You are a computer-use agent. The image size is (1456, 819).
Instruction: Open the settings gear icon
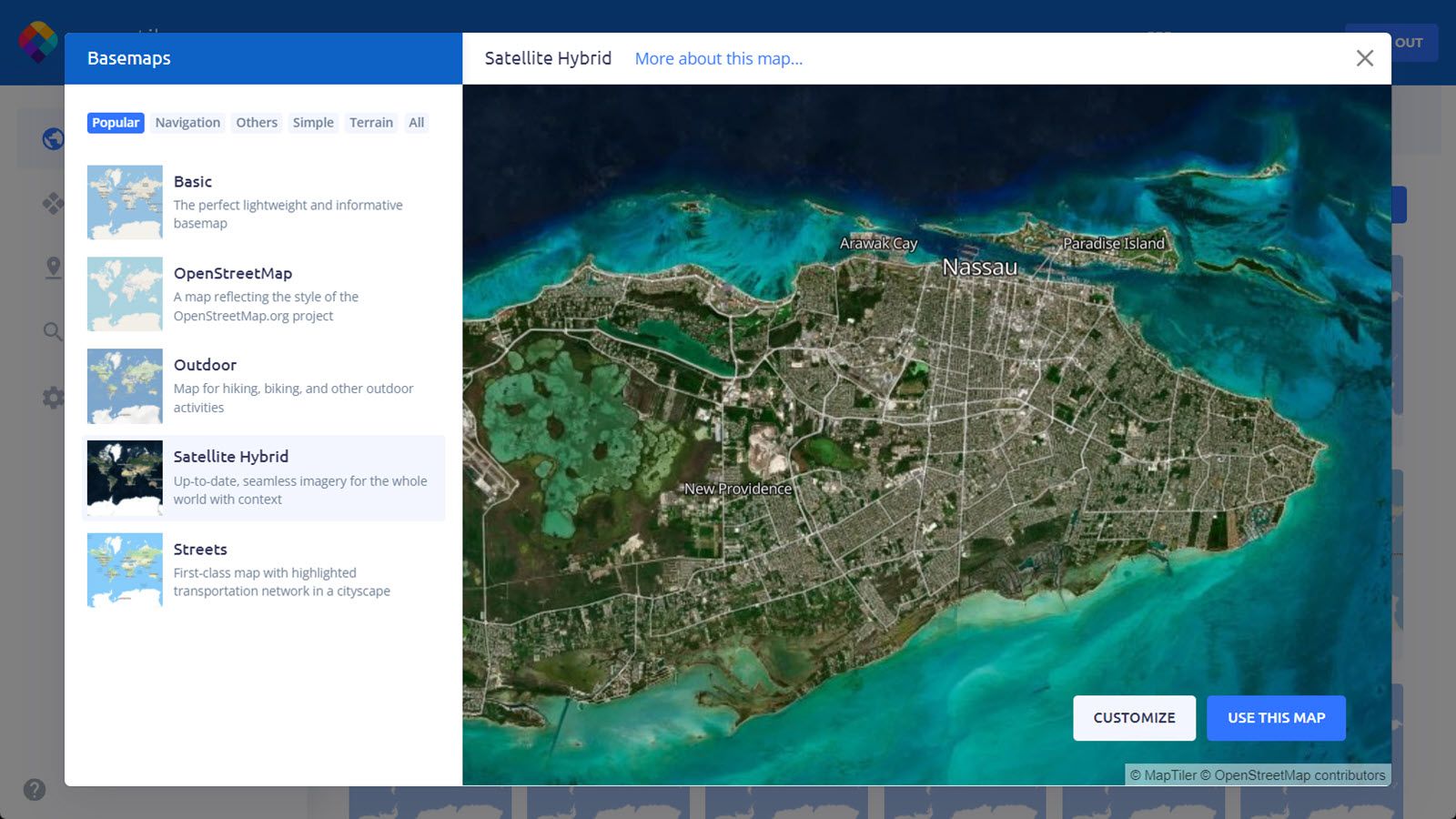52,398
